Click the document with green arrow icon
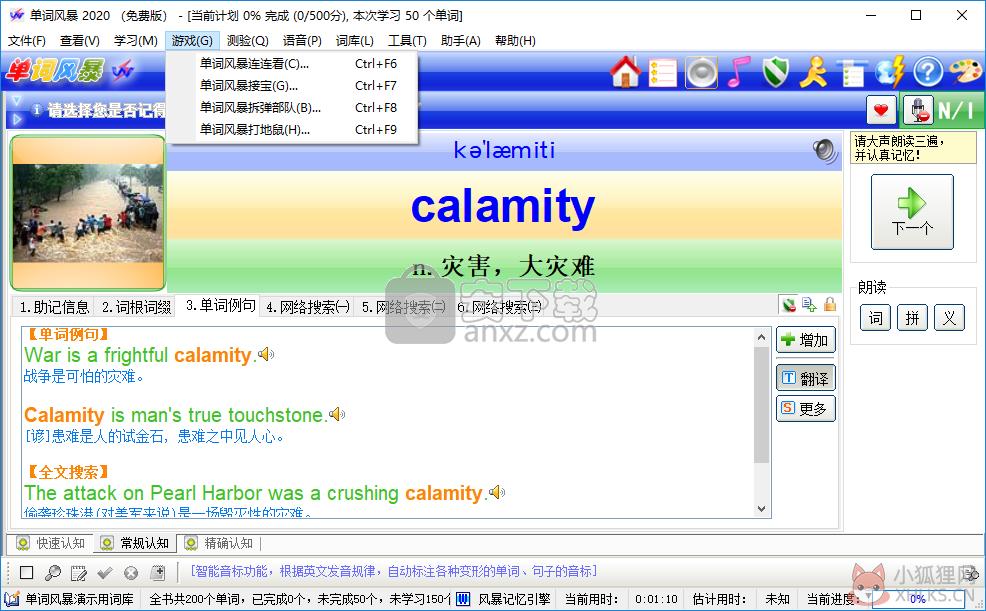 click(x=809, y=305)
